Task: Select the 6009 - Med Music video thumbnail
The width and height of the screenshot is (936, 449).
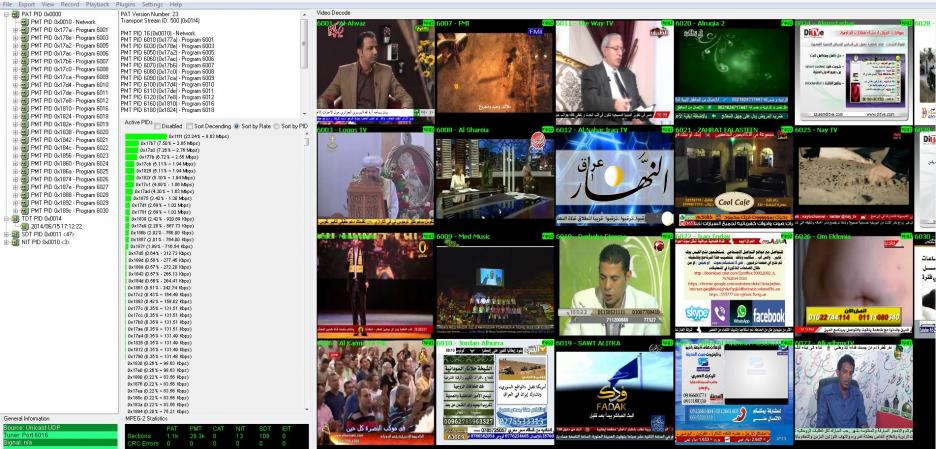Action: coord(495,285)
